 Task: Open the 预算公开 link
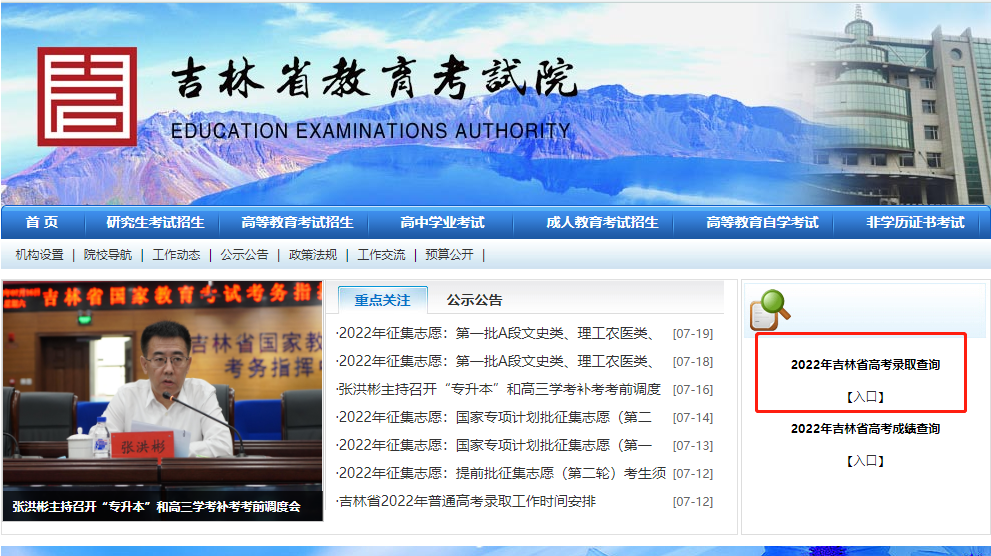[449, 255]
